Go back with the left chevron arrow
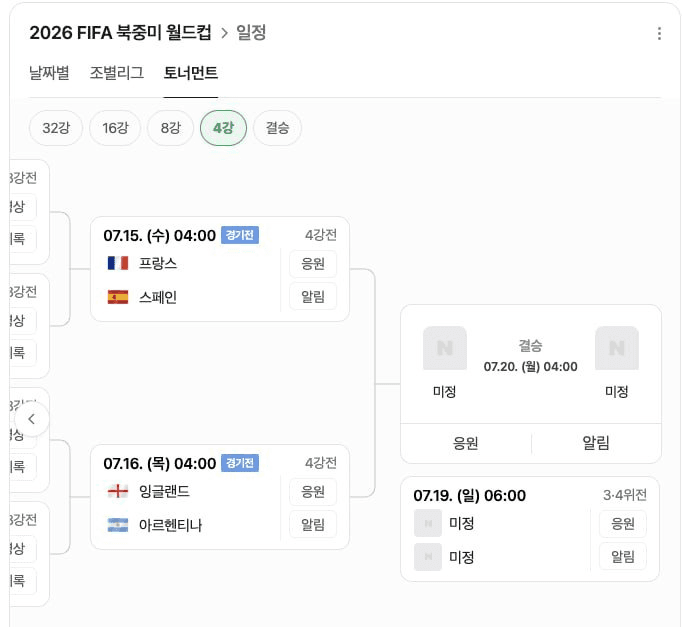This screenshot has width=682, height=627. click(x=31, y=419)
